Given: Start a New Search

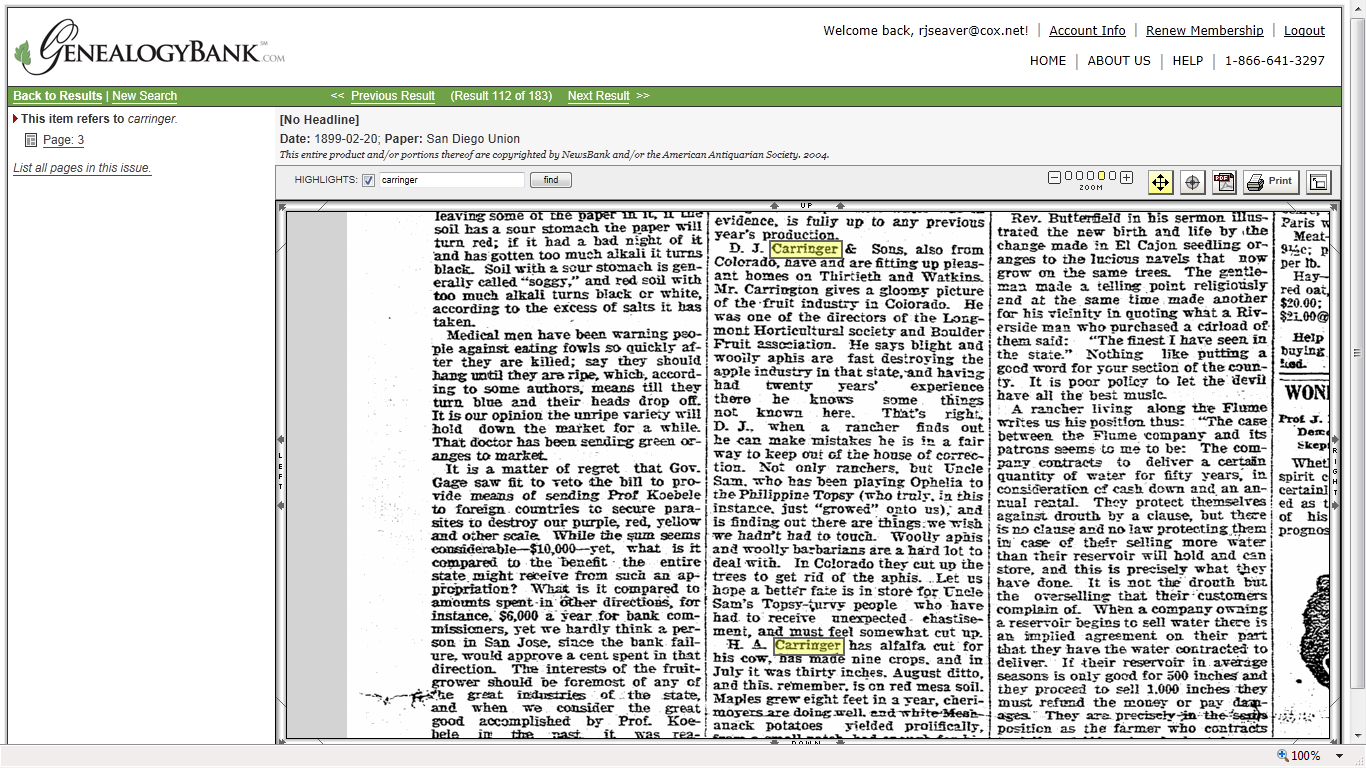Looking at the screenshot, I should pos(144,96).
